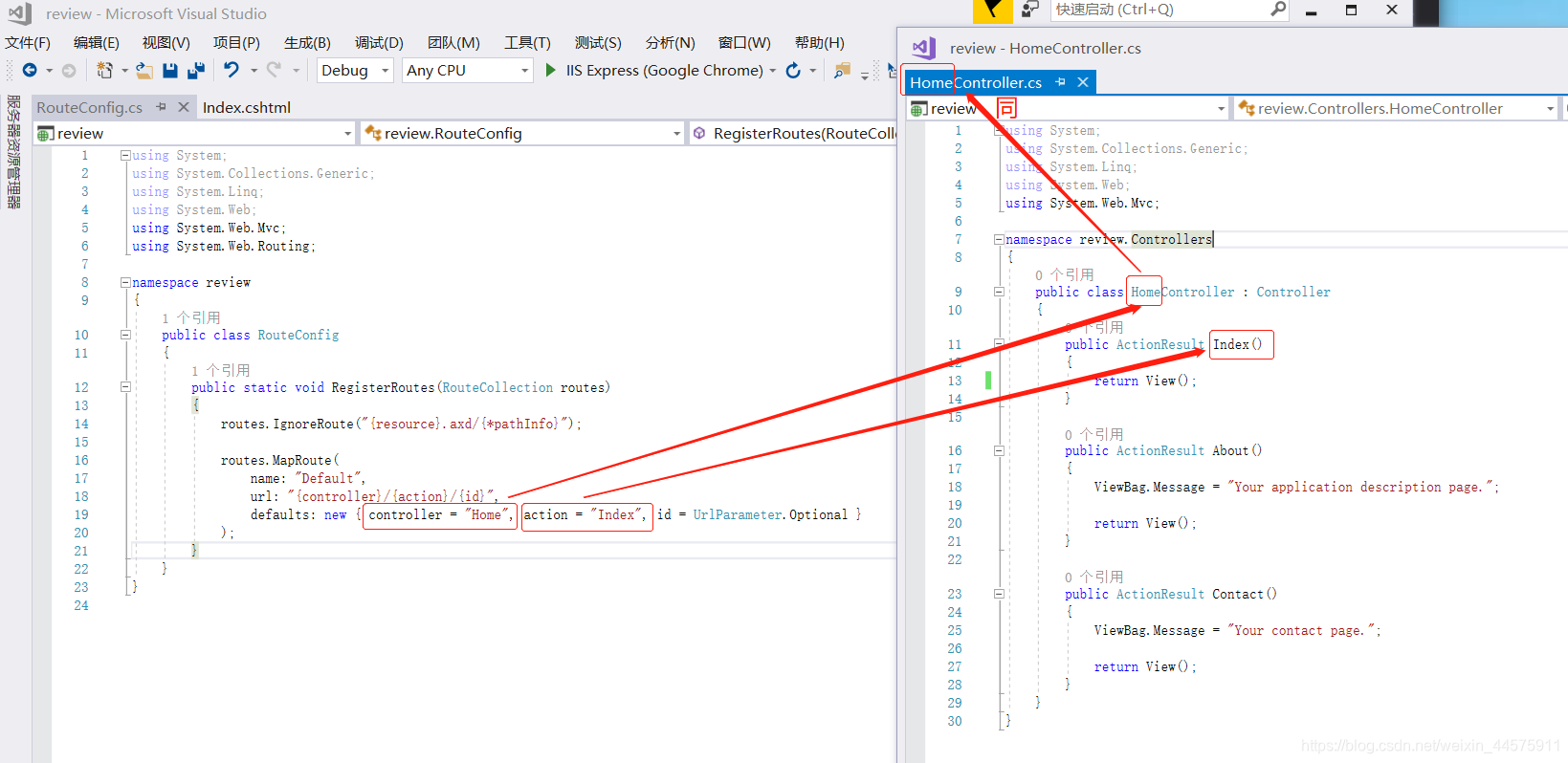Click the redo arrow icon

274,70
